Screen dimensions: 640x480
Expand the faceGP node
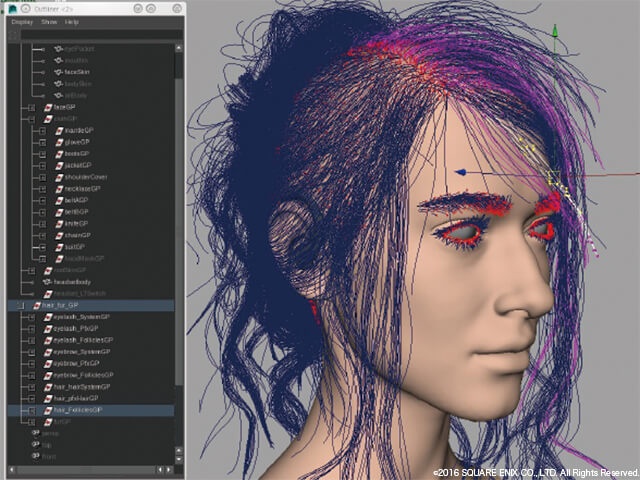point(31,107)
